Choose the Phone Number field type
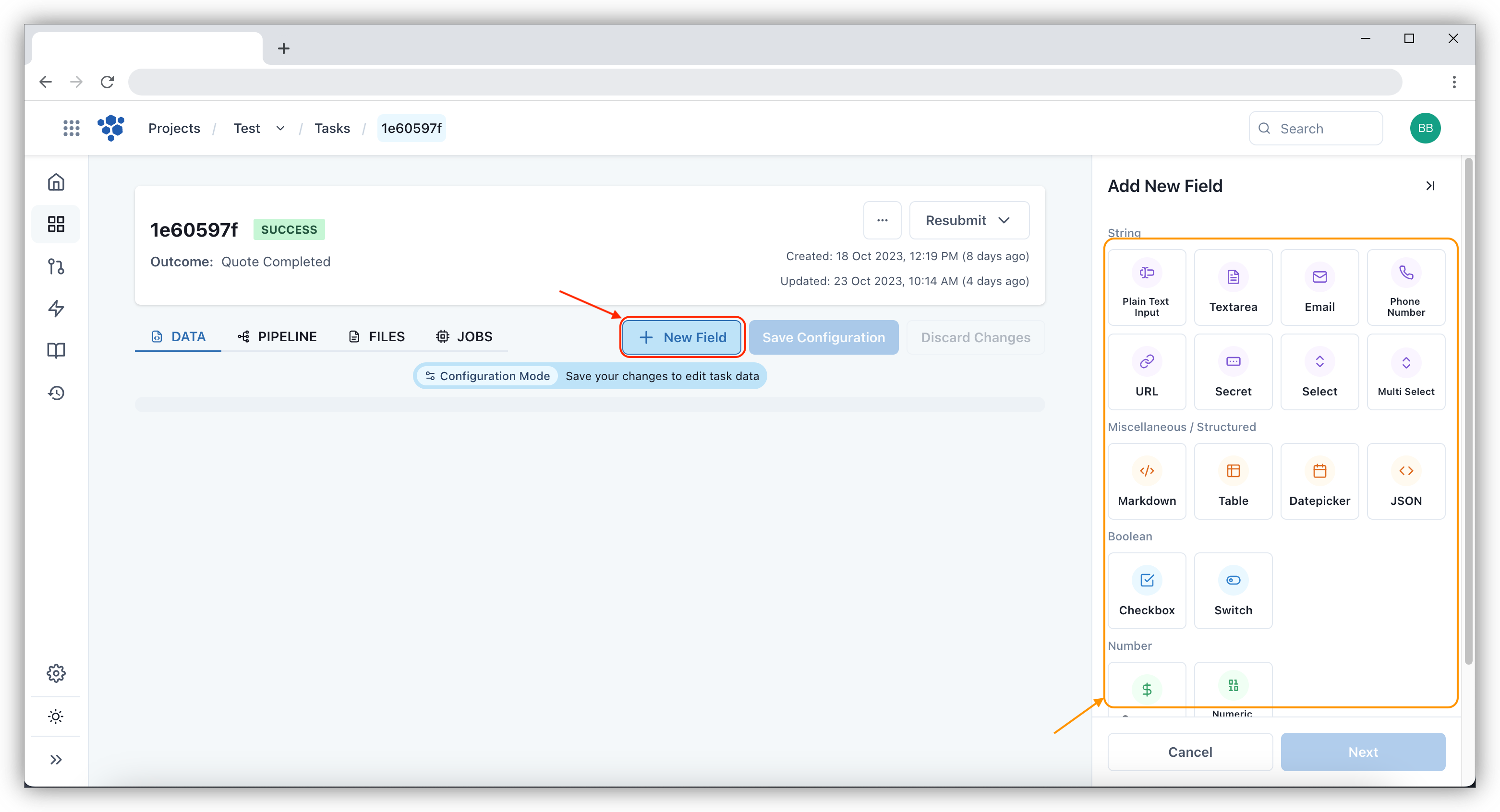Screen dimensions: 1500x812 pyautogui.click(x=1406, y=287)
